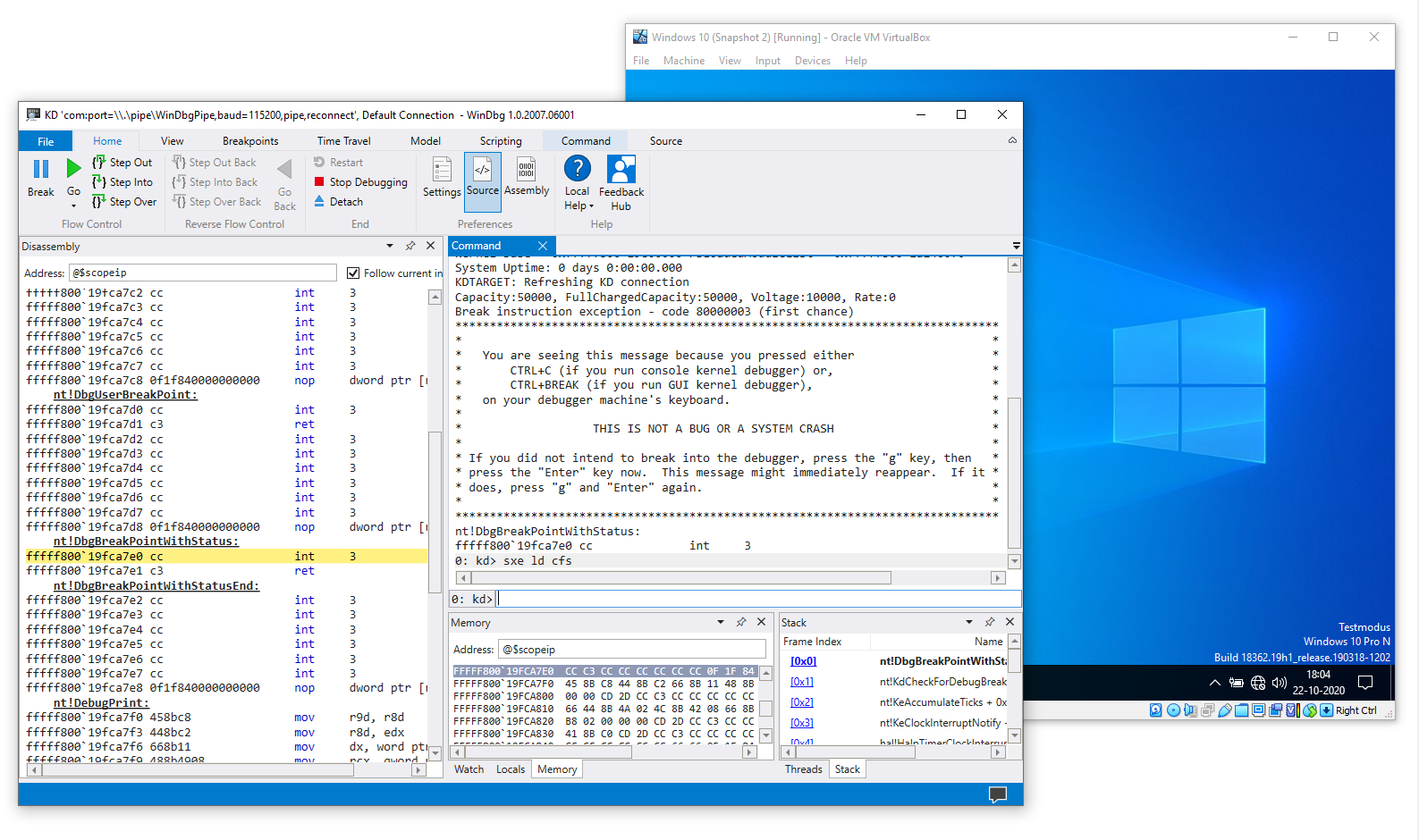The width and height of the screenshot is (1419, 840).
Task: Click the Break pause icon
Action: coord(41,169)
